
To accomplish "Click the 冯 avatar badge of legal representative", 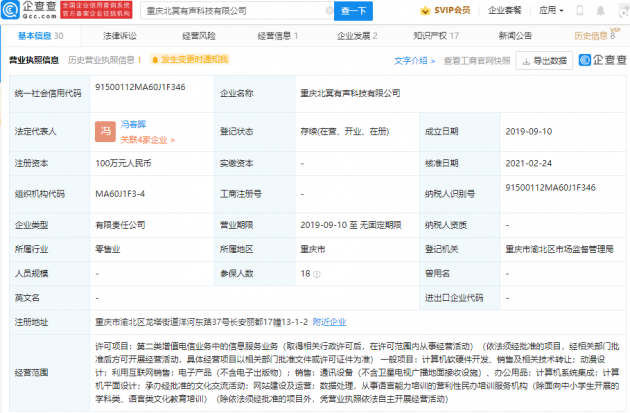I will tap(105, 131).
